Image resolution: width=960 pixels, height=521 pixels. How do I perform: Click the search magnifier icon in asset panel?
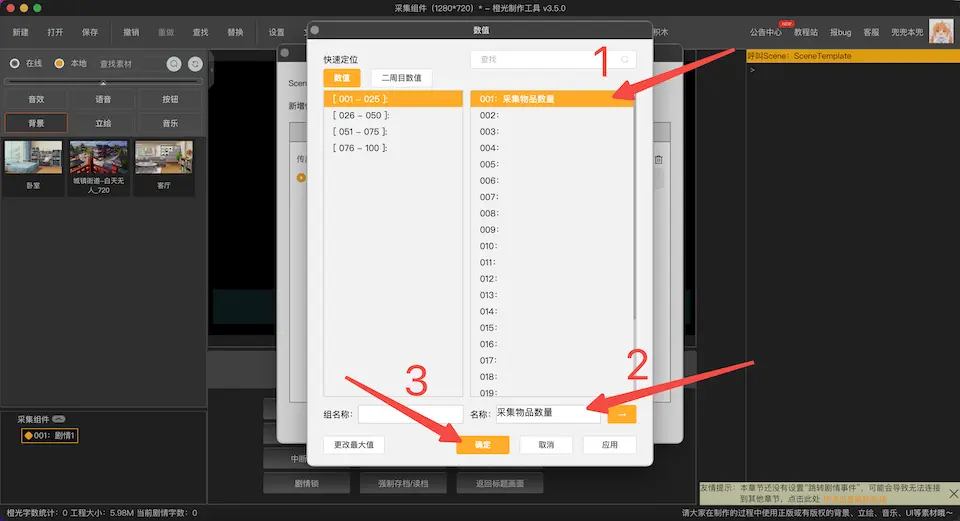coord(174,64)
